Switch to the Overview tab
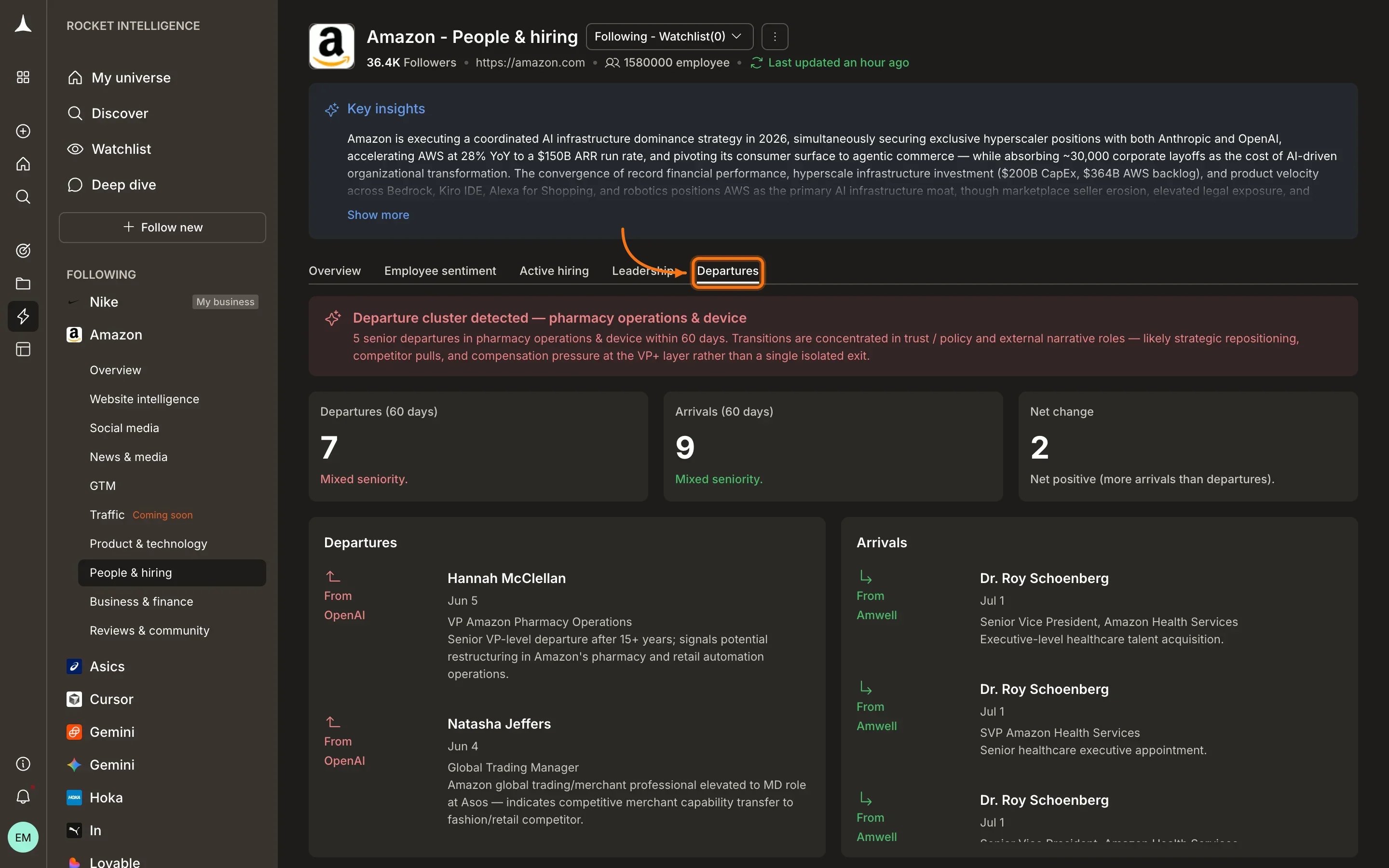Viewport: 1389px width, 868px height. (335, 271)
